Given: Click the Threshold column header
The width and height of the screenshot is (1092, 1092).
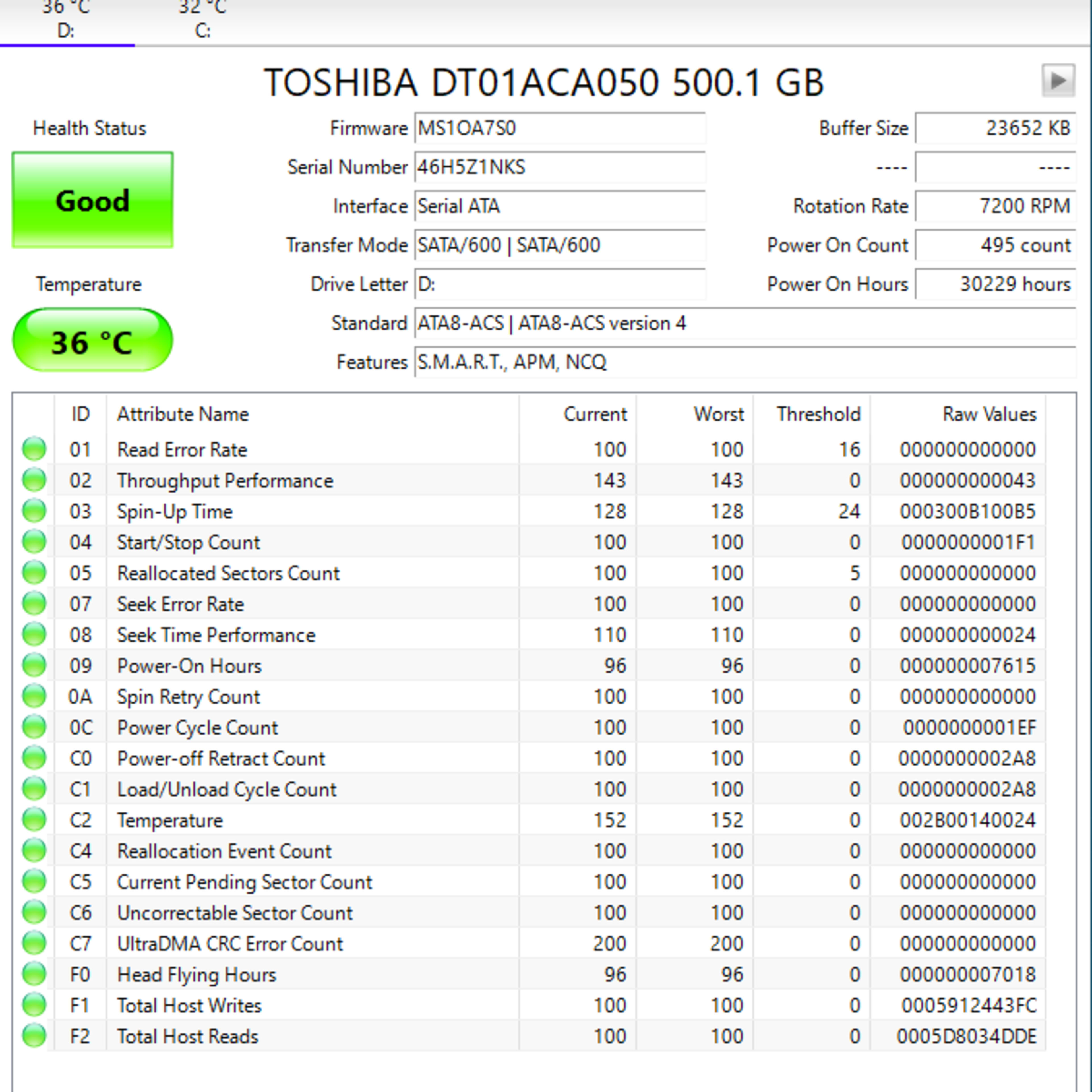Looking at the screenshot, I should (x=812, y=414).
